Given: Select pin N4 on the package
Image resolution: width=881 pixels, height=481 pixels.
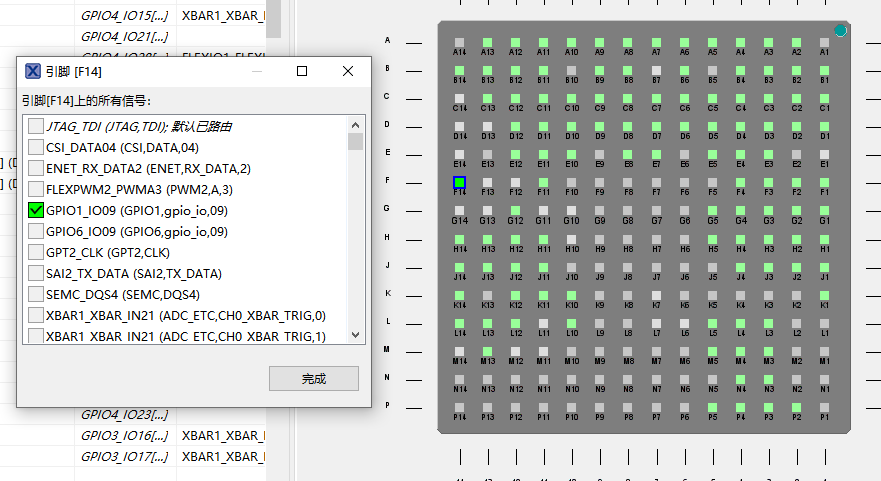Looking at the screenshot, I should tap(741, 380).
